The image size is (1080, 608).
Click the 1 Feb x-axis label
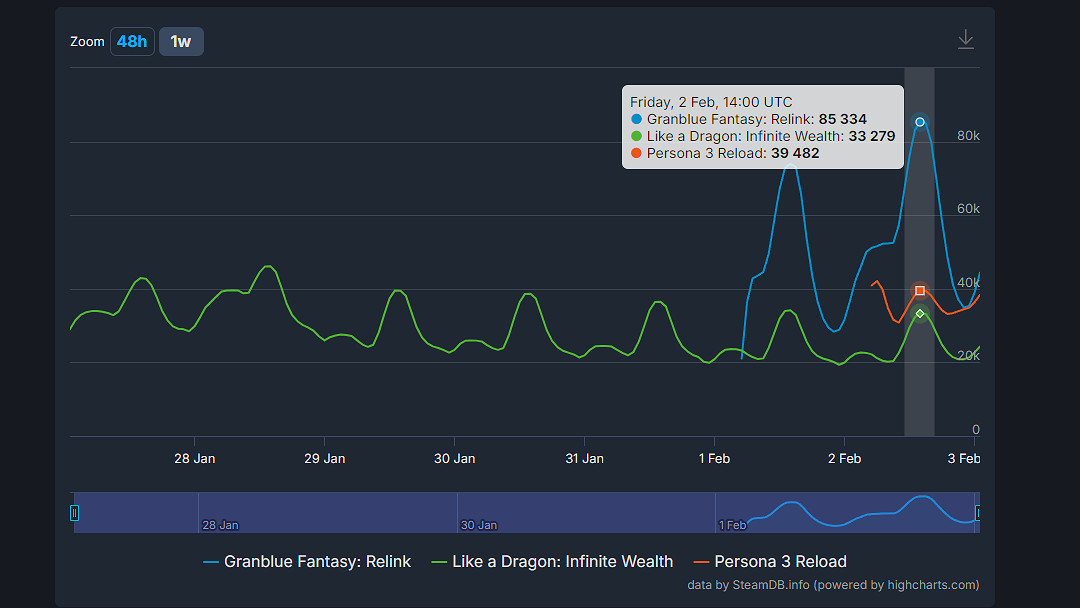714,459
